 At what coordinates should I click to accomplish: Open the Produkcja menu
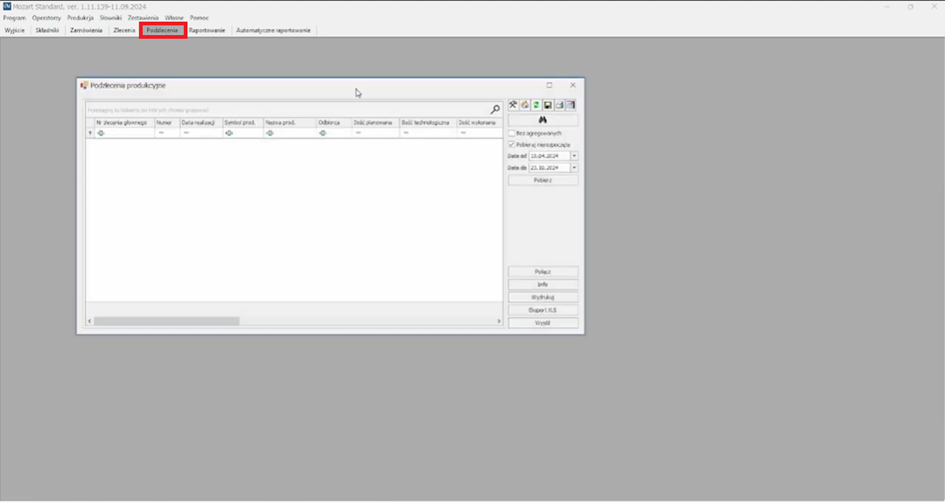pyautogui.click(x=80, y=18)
